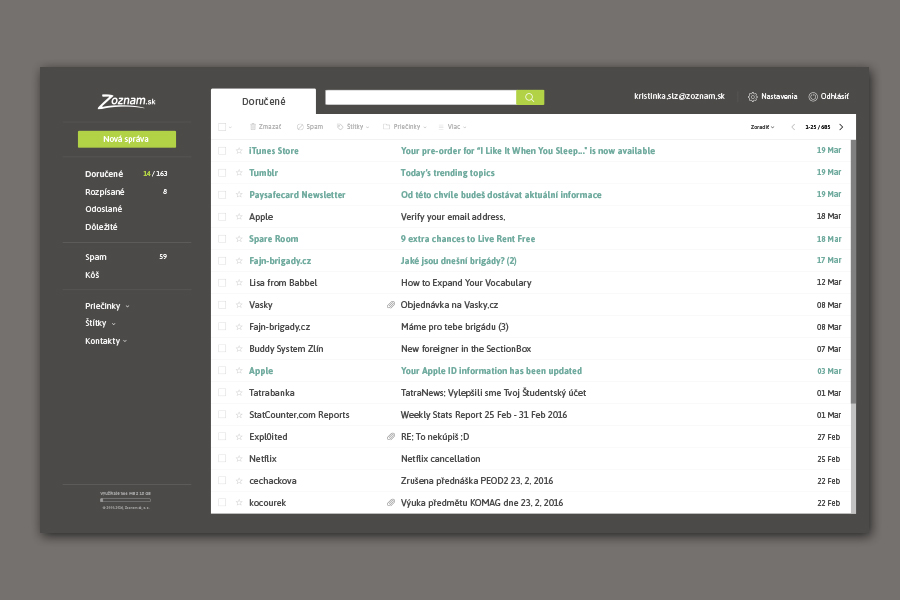
Task: Select the Netflix email checkbox
Action: tap(222, 459)
